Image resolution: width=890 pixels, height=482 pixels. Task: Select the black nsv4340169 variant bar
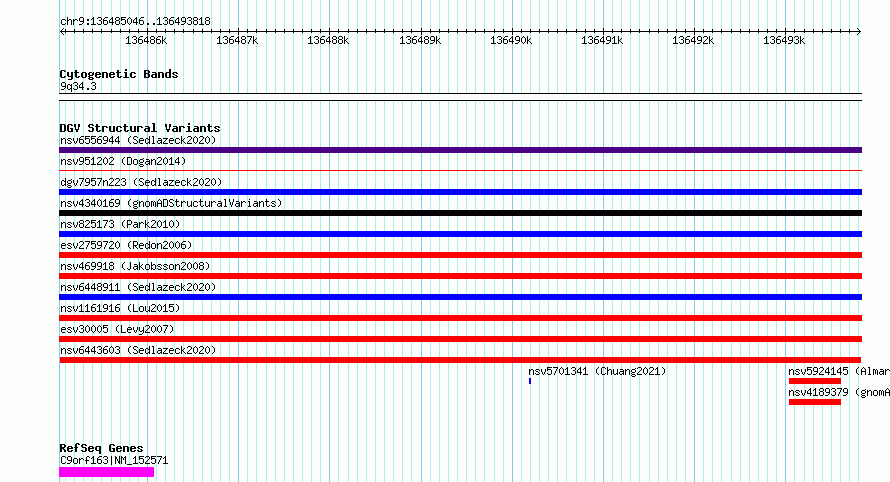460,213
